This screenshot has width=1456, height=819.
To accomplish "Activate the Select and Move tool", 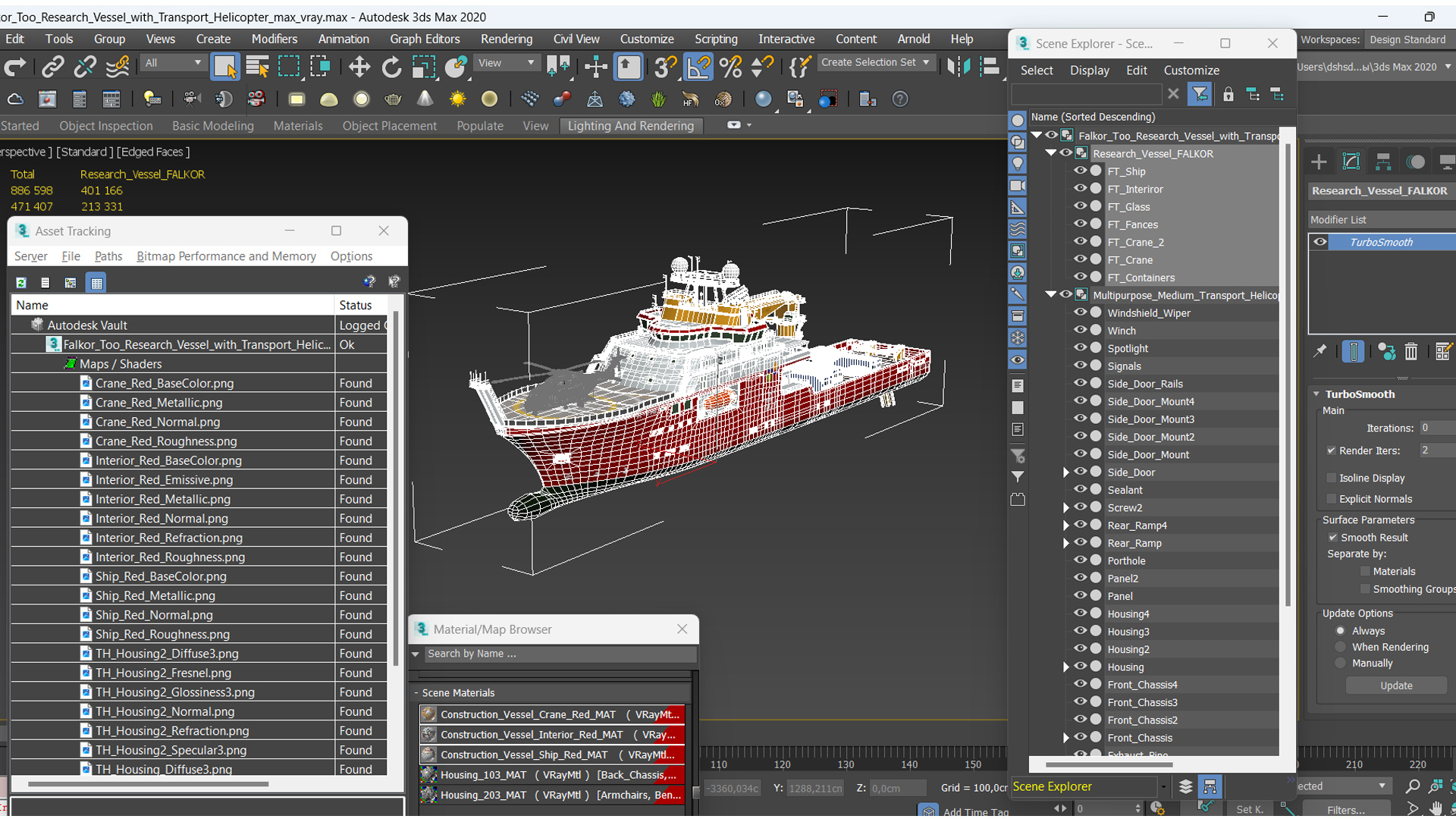I will pyautogui.click(x=359, y=67).
